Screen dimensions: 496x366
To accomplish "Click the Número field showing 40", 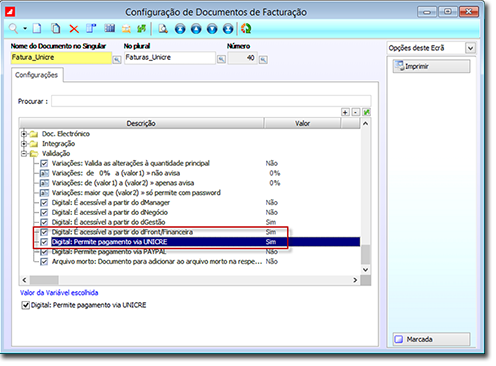I will [242, 58].
